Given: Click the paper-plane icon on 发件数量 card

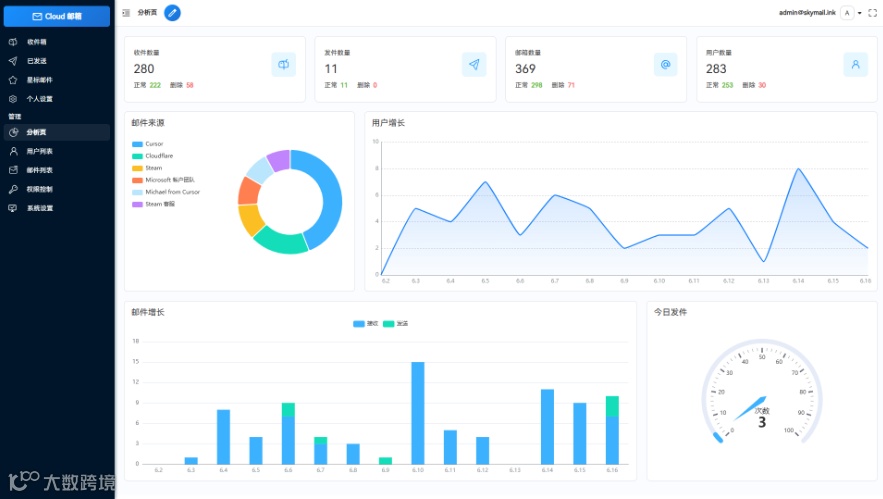Looking at the screenshot, I should point(474,64).
